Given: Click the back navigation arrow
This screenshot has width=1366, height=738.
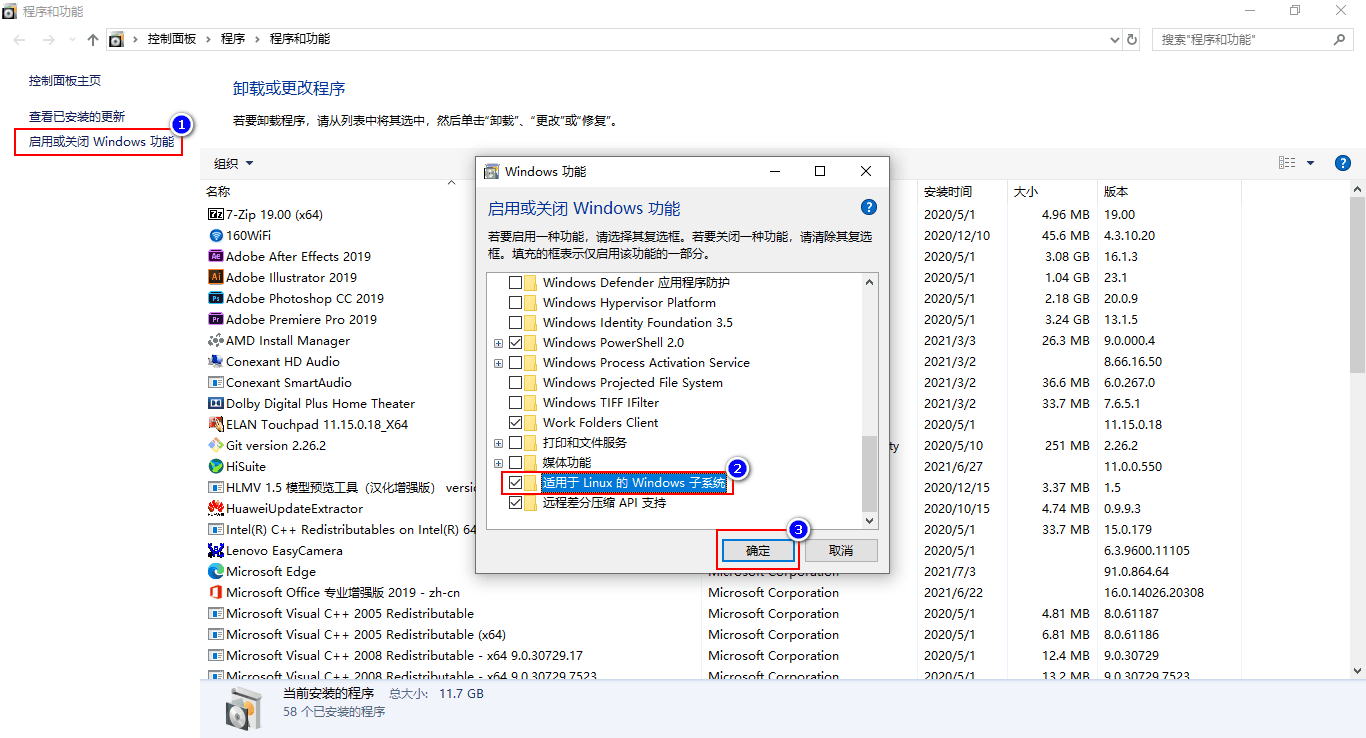Looking at the screenshot, I should tap(21, 39).
